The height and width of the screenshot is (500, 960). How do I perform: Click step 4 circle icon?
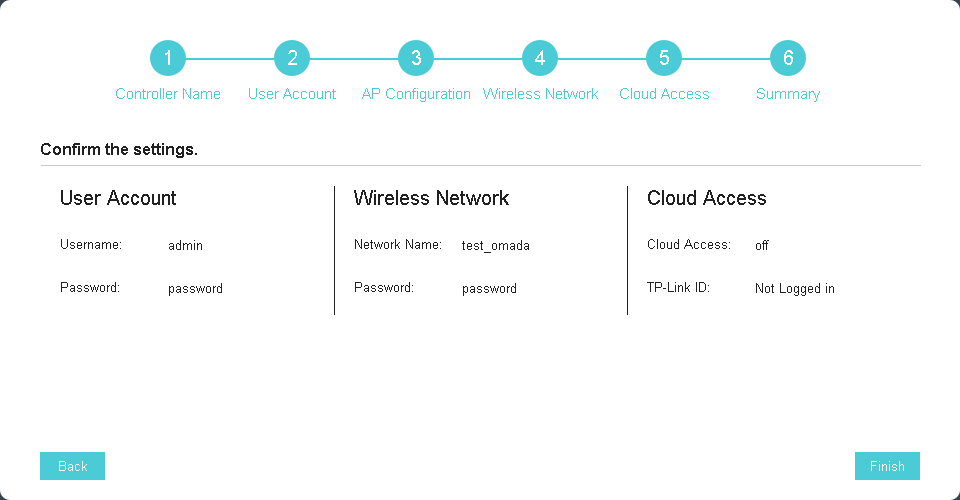point(540,58)
